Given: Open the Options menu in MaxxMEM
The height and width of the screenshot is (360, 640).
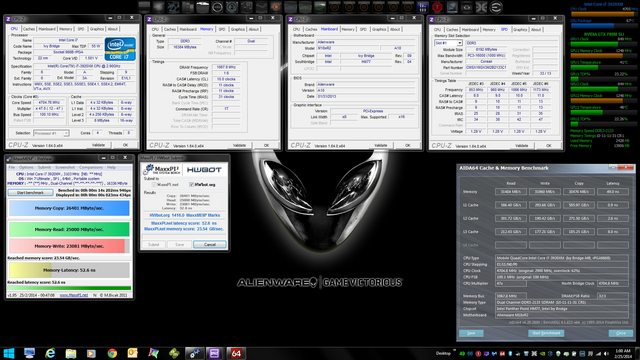Looking at the screenshot, I should [x=26, y=167].
